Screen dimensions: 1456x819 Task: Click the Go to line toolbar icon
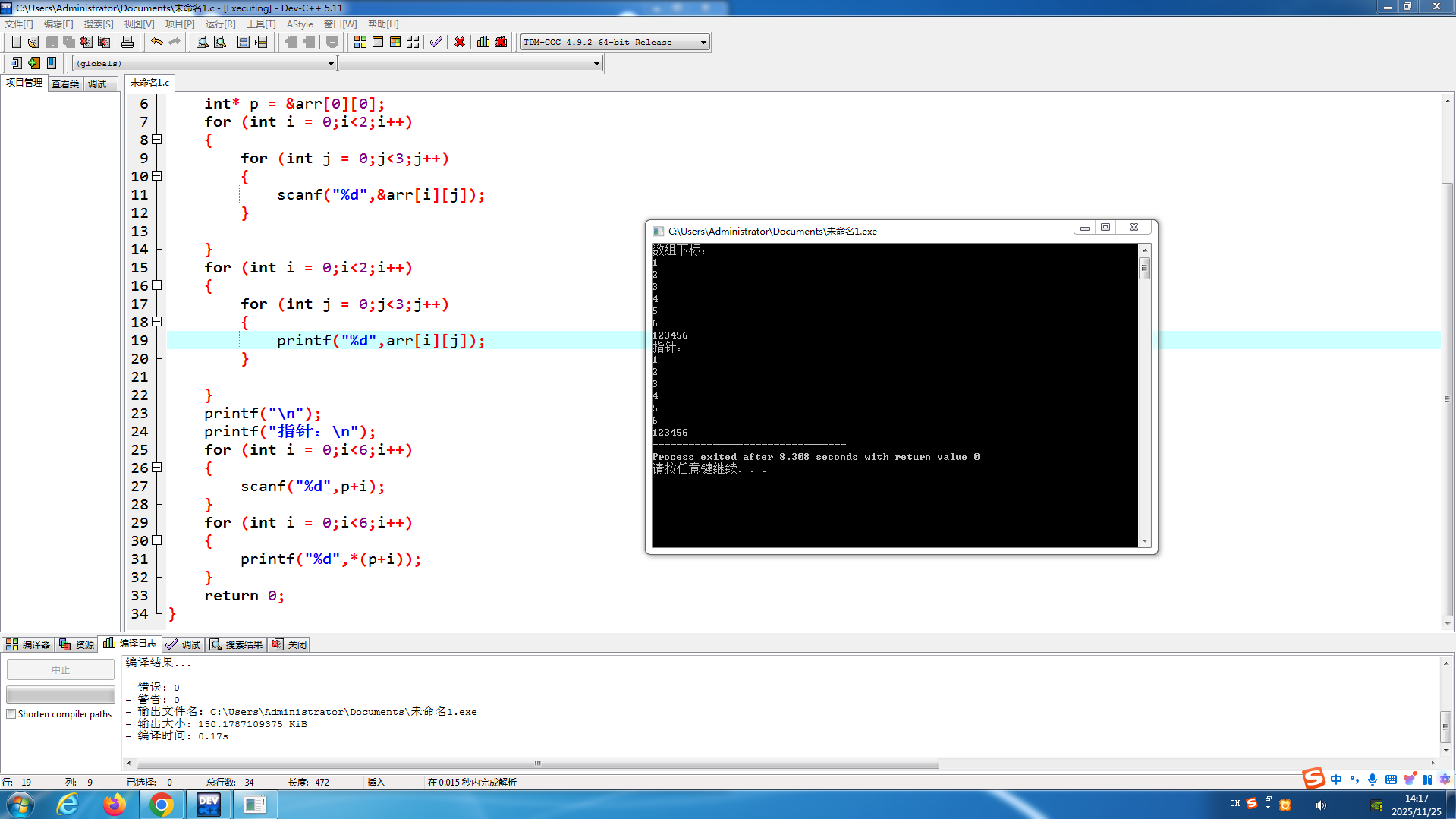coord(262,42)
